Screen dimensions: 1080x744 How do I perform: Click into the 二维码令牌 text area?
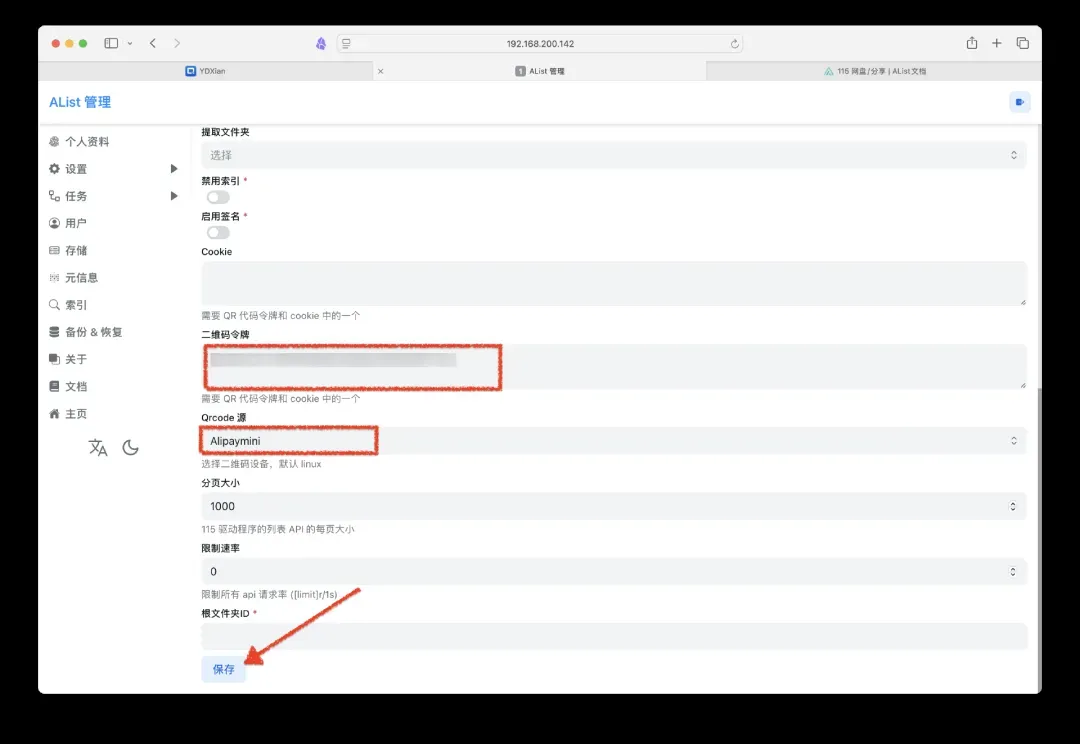coord(614,366)
